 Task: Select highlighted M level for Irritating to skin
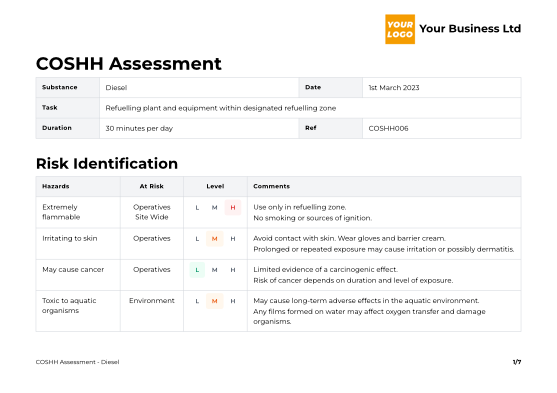(215, 239)
